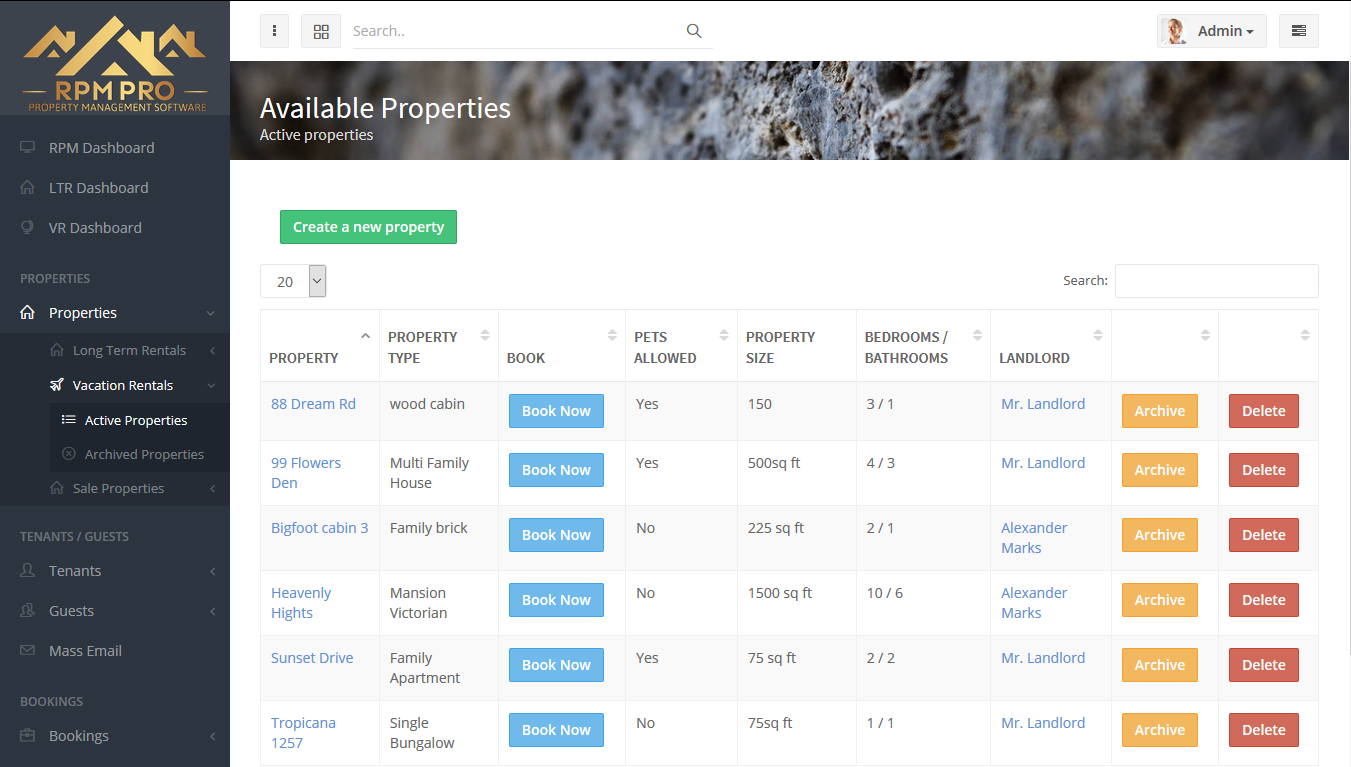Image resolution: width=1351 pixels, height=767 pixels.
Task: Open the right sidebar panel icon
Action: pyautogui.click(x=1298, y=31)
